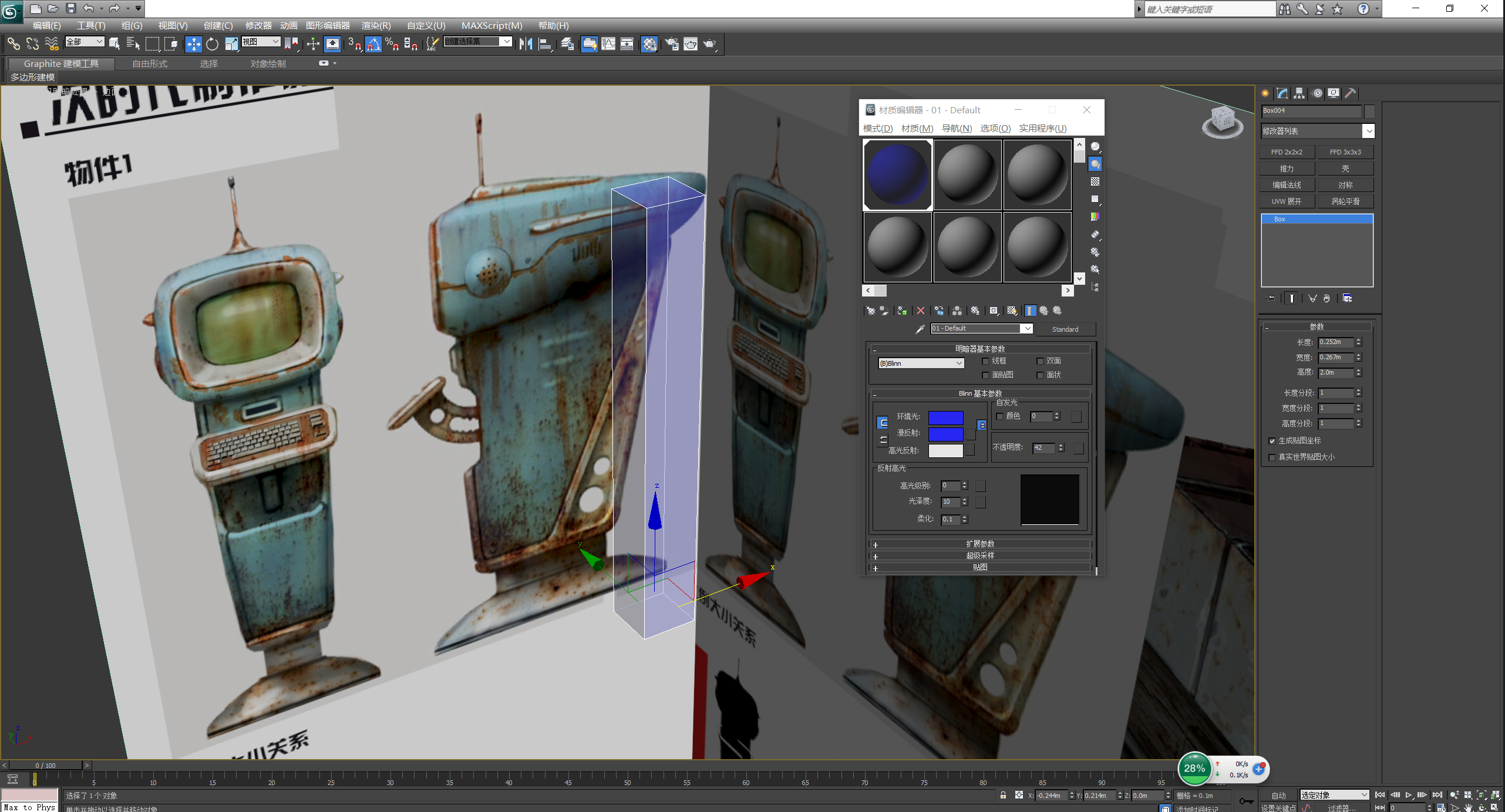Activate the Select and Rotate tool
This screenshot has width=1505, height=812.
click(212, 43)
